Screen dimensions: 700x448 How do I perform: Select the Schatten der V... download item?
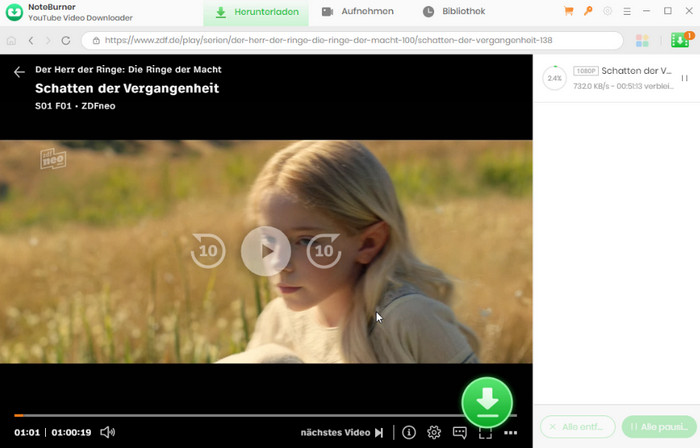(x=617, y=78)
